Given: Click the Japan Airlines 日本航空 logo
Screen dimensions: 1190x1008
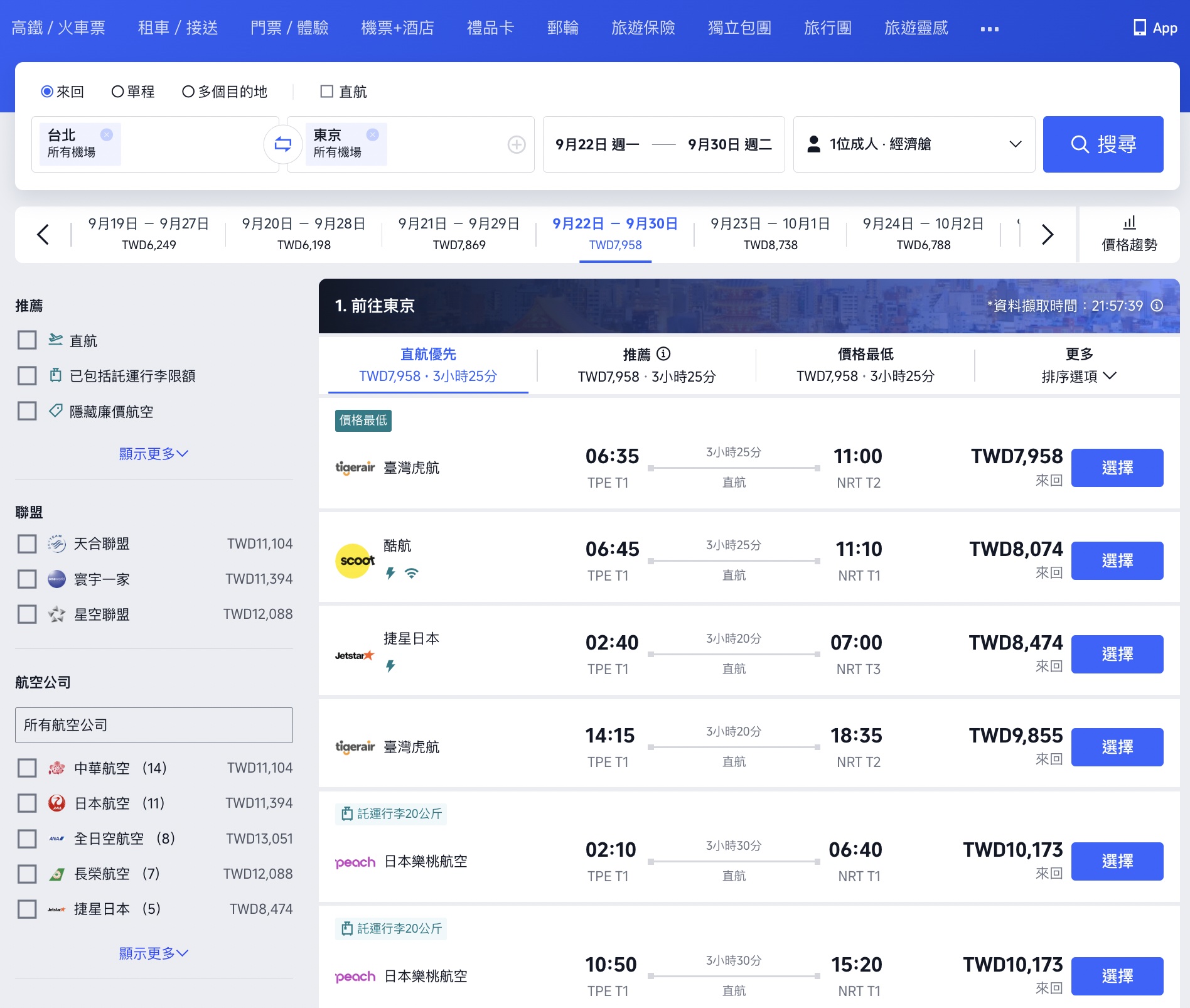Looking at the screenshot, I should coord(56,803).
